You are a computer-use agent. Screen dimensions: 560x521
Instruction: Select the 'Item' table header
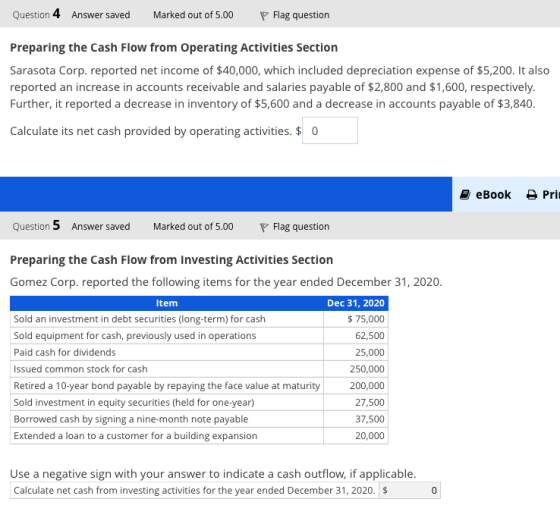point(167,303)
